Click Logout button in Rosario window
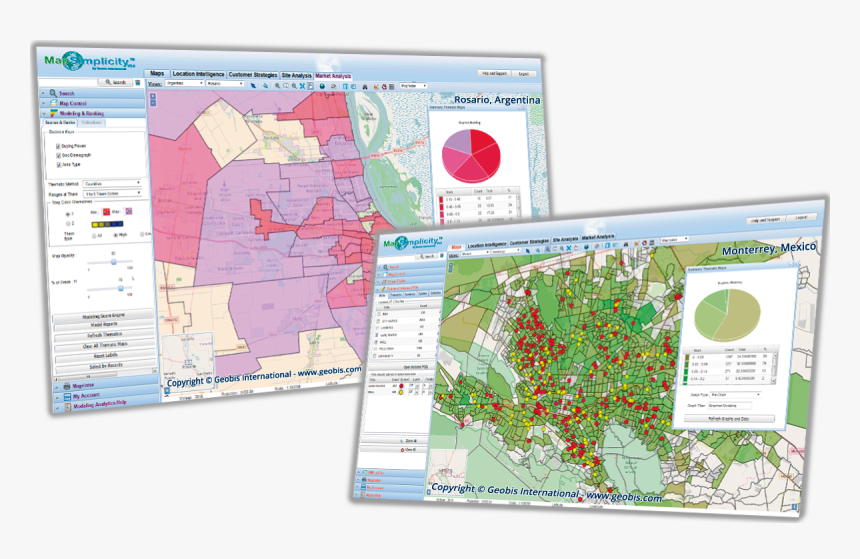 [x=524, y=74]
